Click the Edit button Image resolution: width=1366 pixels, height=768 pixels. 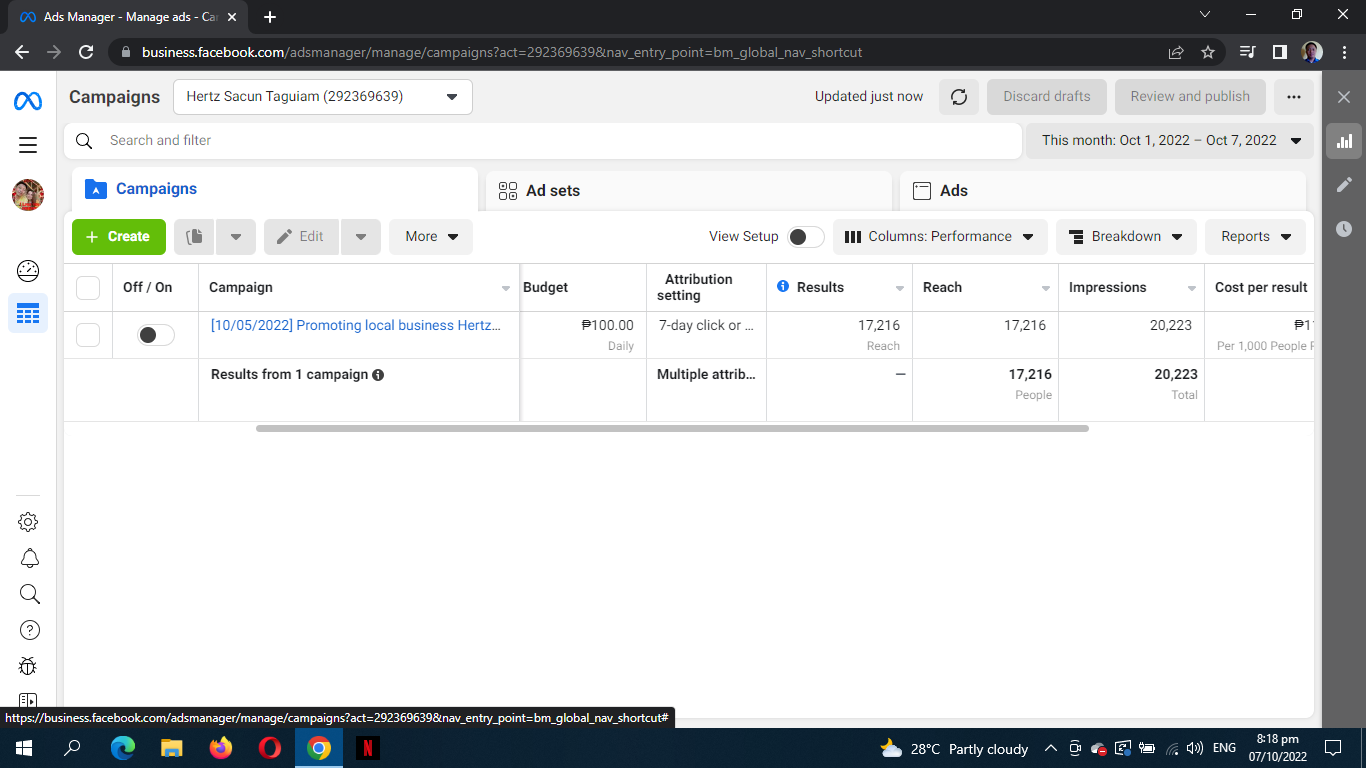click(302, 237)
